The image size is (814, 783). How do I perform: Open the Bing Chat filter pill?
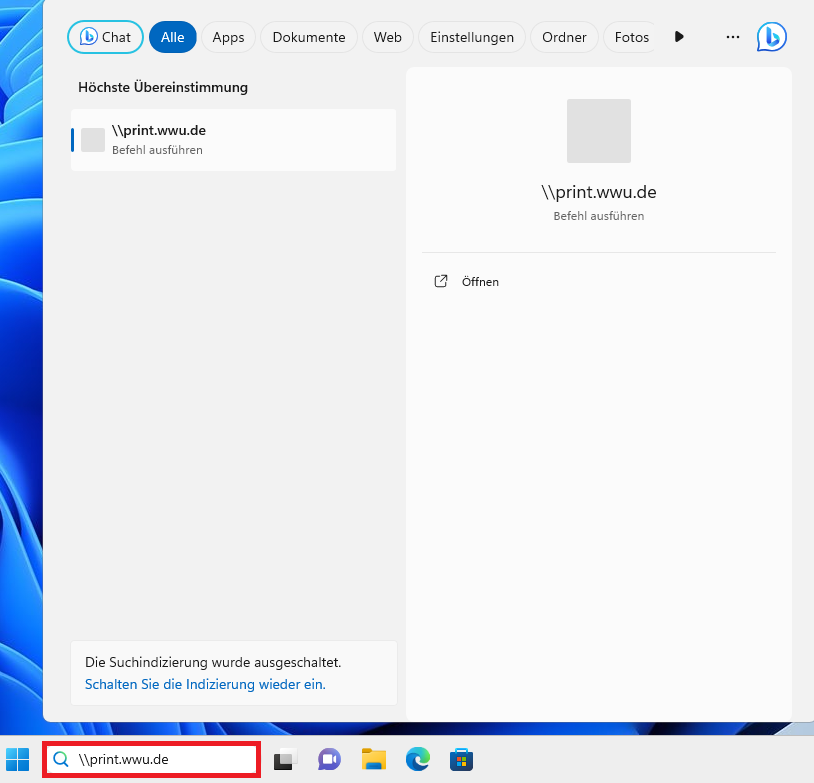click(x=105, y=37)
